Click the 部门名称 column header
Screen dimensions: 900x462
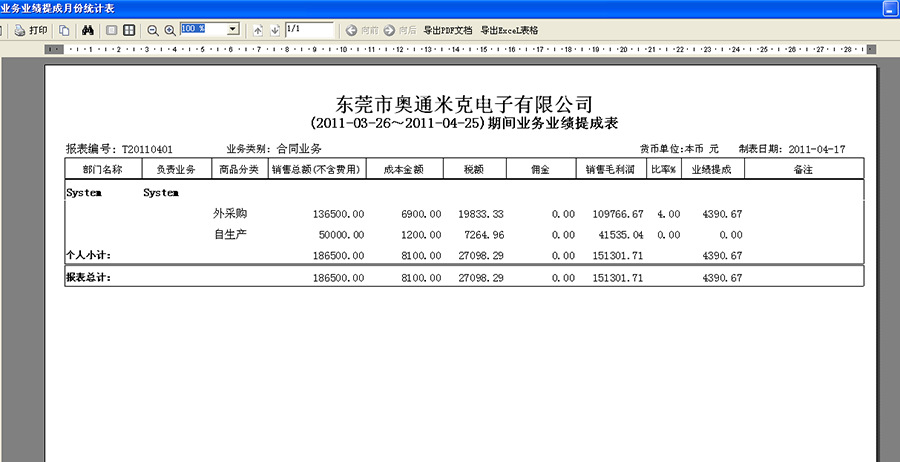pos(103,169)
